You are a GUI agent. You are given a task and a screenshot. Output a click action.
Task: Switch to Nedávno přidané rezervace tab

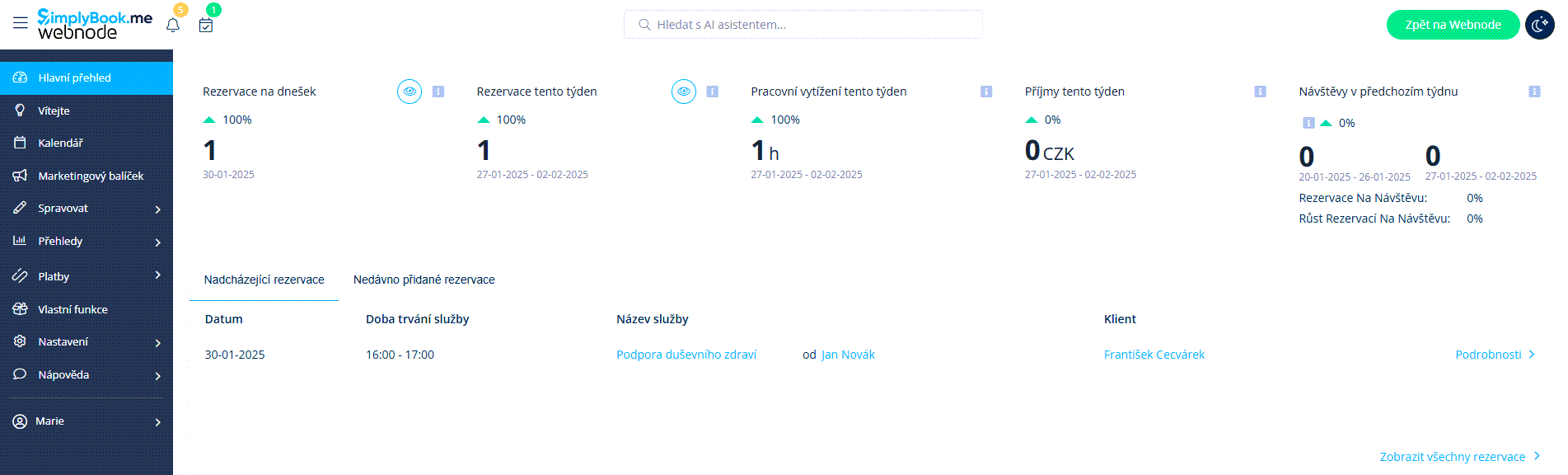[424, 280]
